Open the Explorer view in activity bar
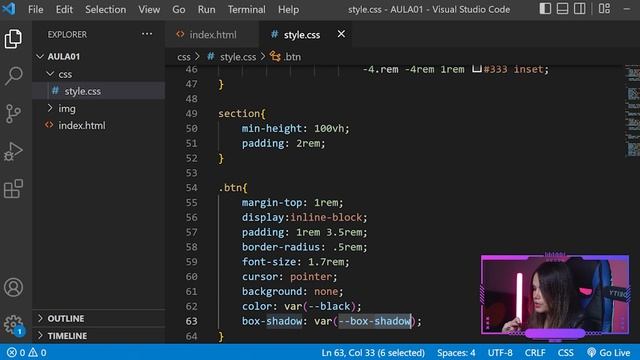The height and width of the screenshot is (360, 640). [13, 39]
